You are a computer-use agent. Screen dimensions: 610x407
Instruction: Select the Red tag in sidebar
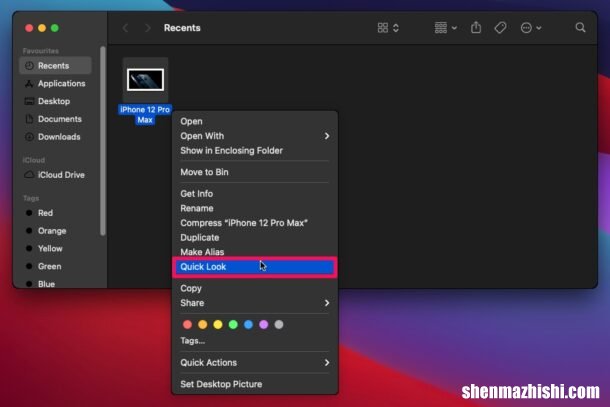[x=55, y=213]
